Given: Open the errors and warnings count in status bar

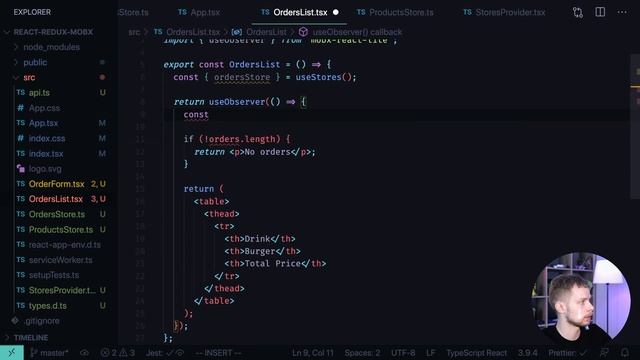Looking at the screenshot, I should point(118,353).
